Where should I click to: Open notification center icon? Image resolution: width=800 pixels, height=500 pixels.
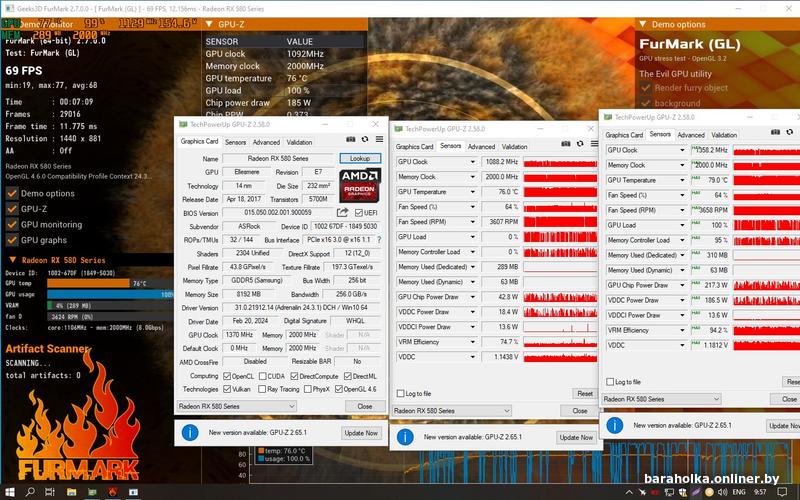[x=783, y=492]
